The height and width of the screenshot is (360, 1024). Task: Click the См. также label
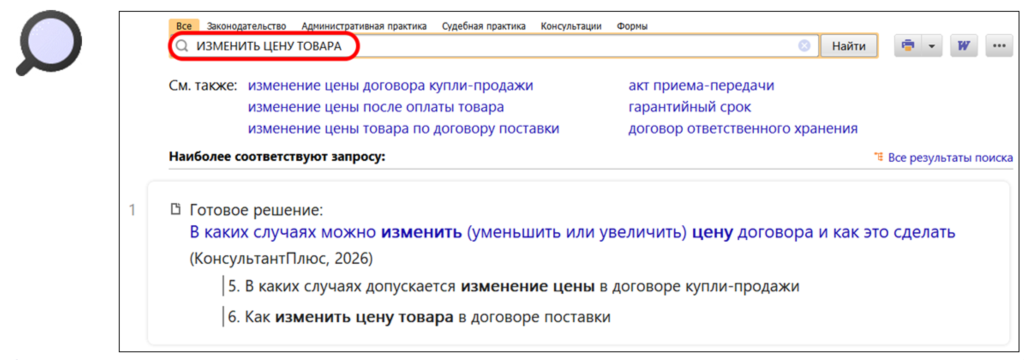tap(203, 86)
